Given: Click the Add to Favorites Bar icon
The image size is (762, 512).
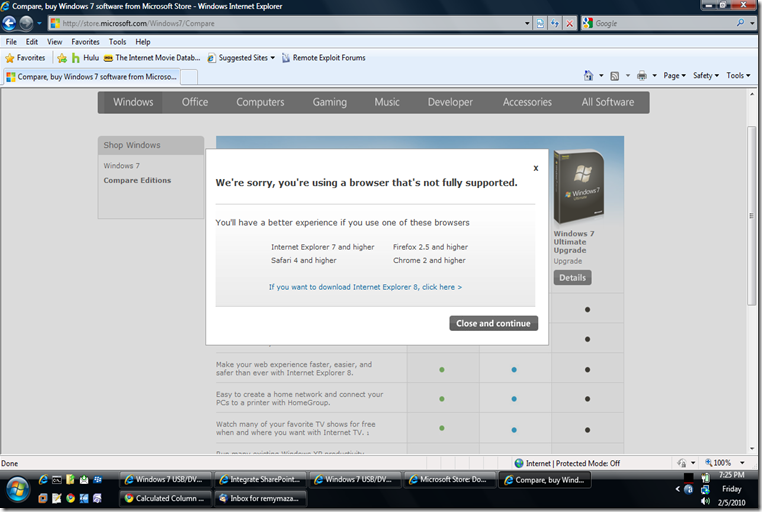Looking at the screenshot, I should coord(62,58).
